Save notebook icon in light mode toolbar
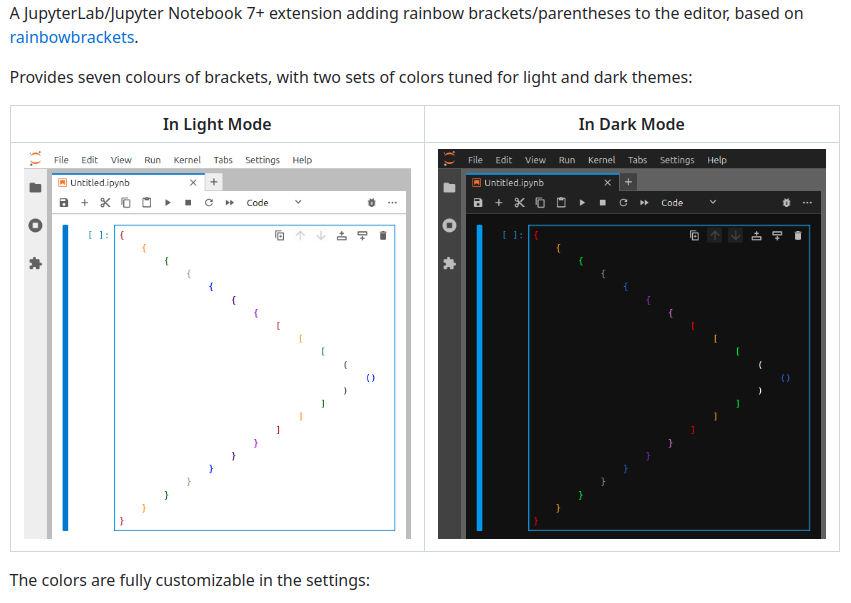 coord(64,202)
